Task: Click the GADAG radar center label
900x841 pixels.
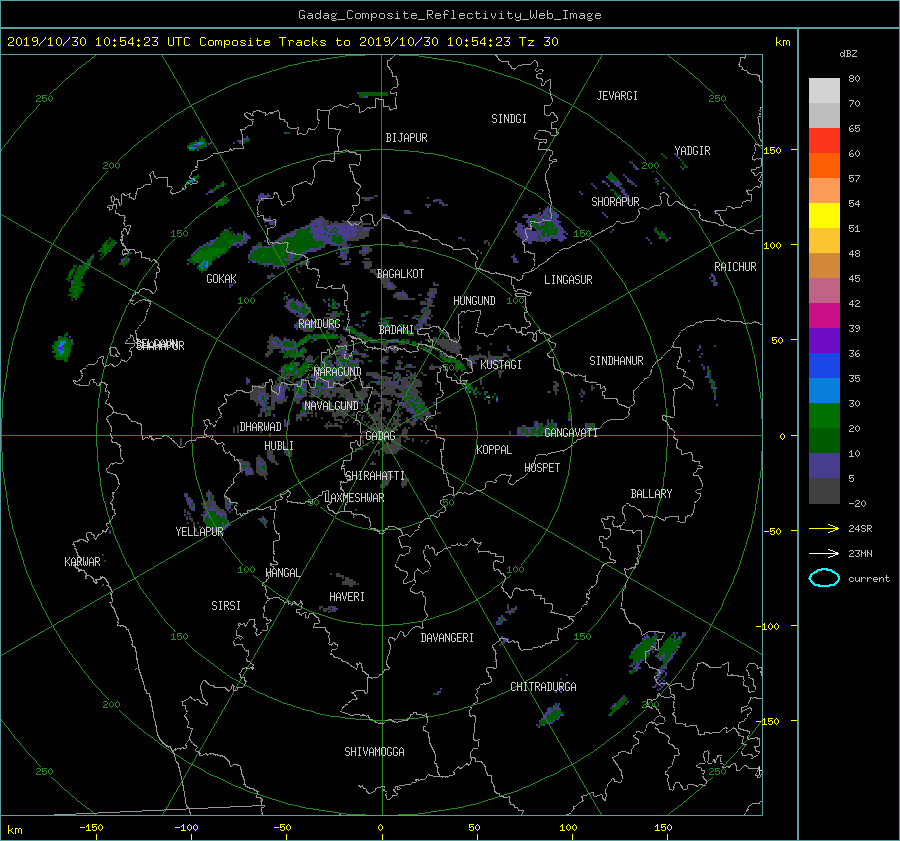Action: (380, 436)
